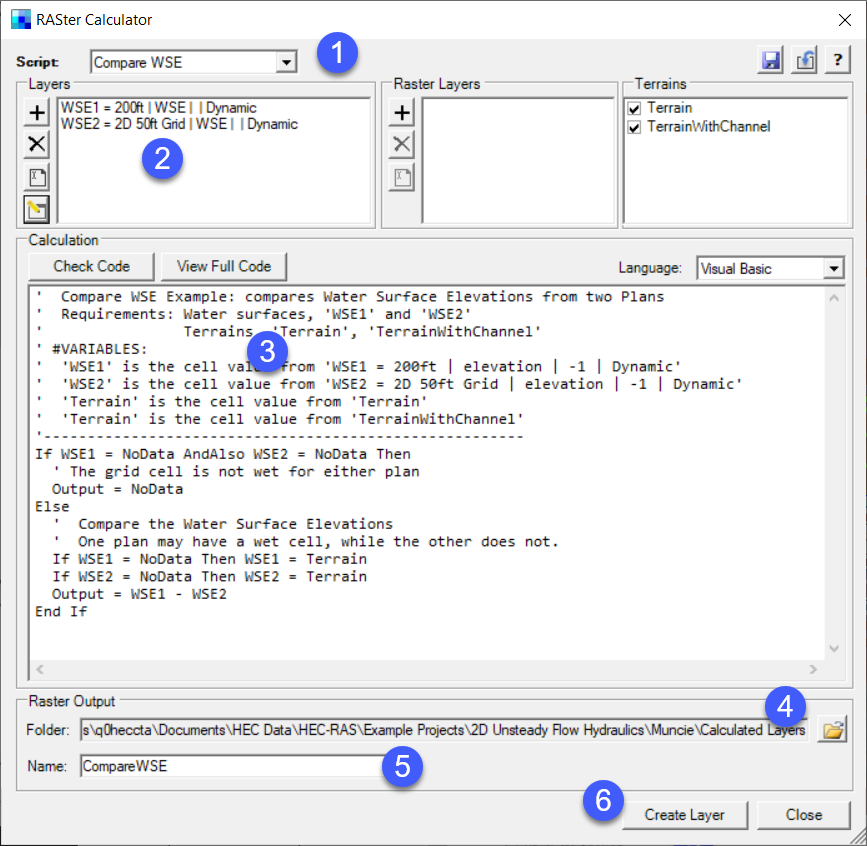
Task: Add a raster layer with plus button
Action: click(402, 113)
